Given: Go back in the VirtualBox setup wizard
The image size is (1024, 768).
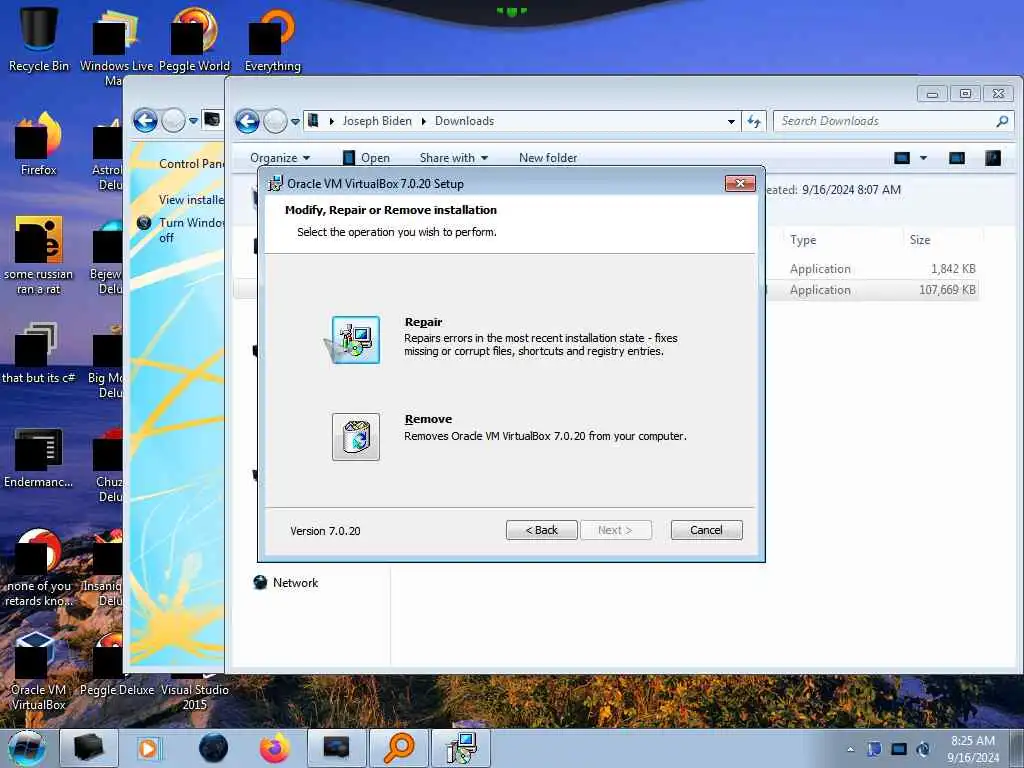Looking at the screenshot, I should click(541, 530).
